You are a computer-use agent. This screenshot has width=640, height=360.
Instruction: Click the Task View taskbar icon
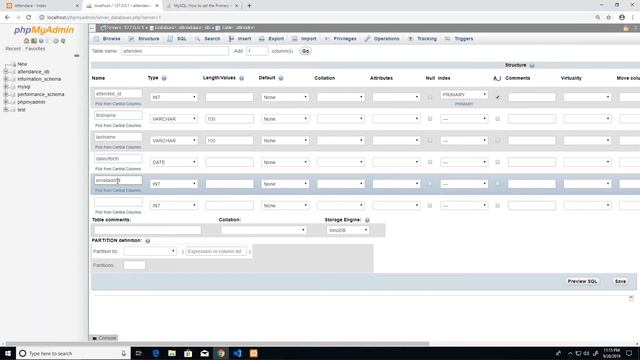click(139, 353)
